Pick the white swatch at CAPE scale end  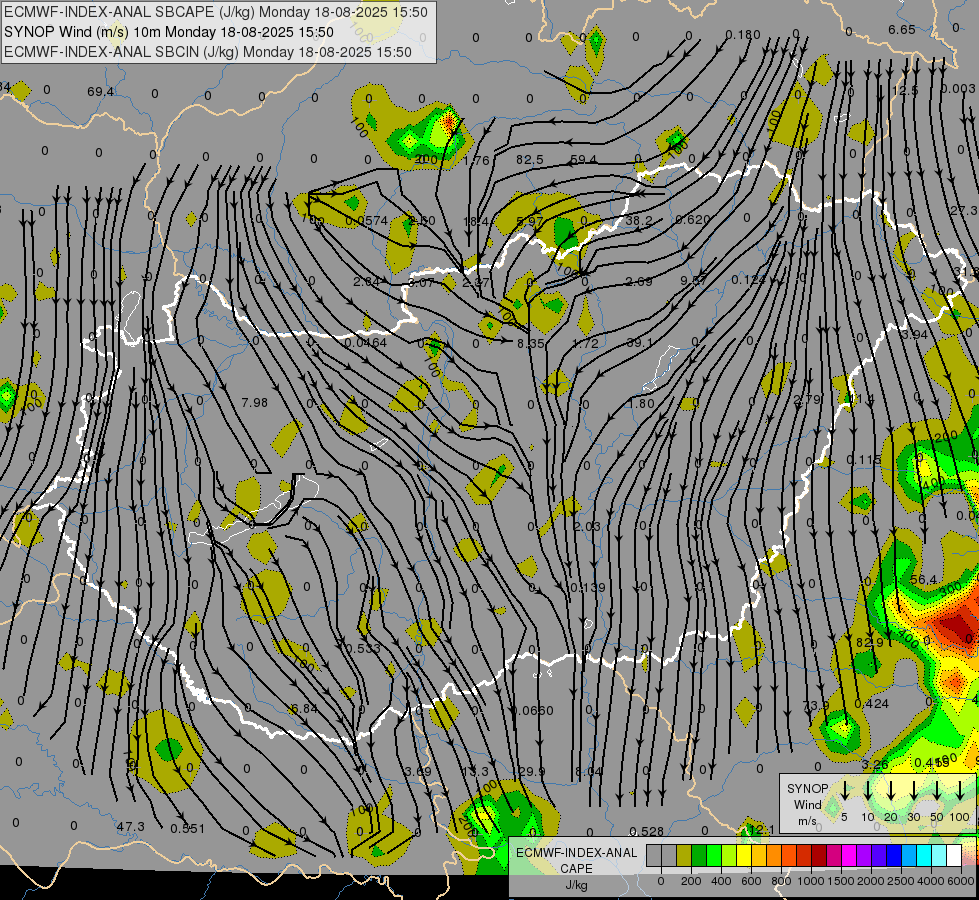(x=953, y=855)
